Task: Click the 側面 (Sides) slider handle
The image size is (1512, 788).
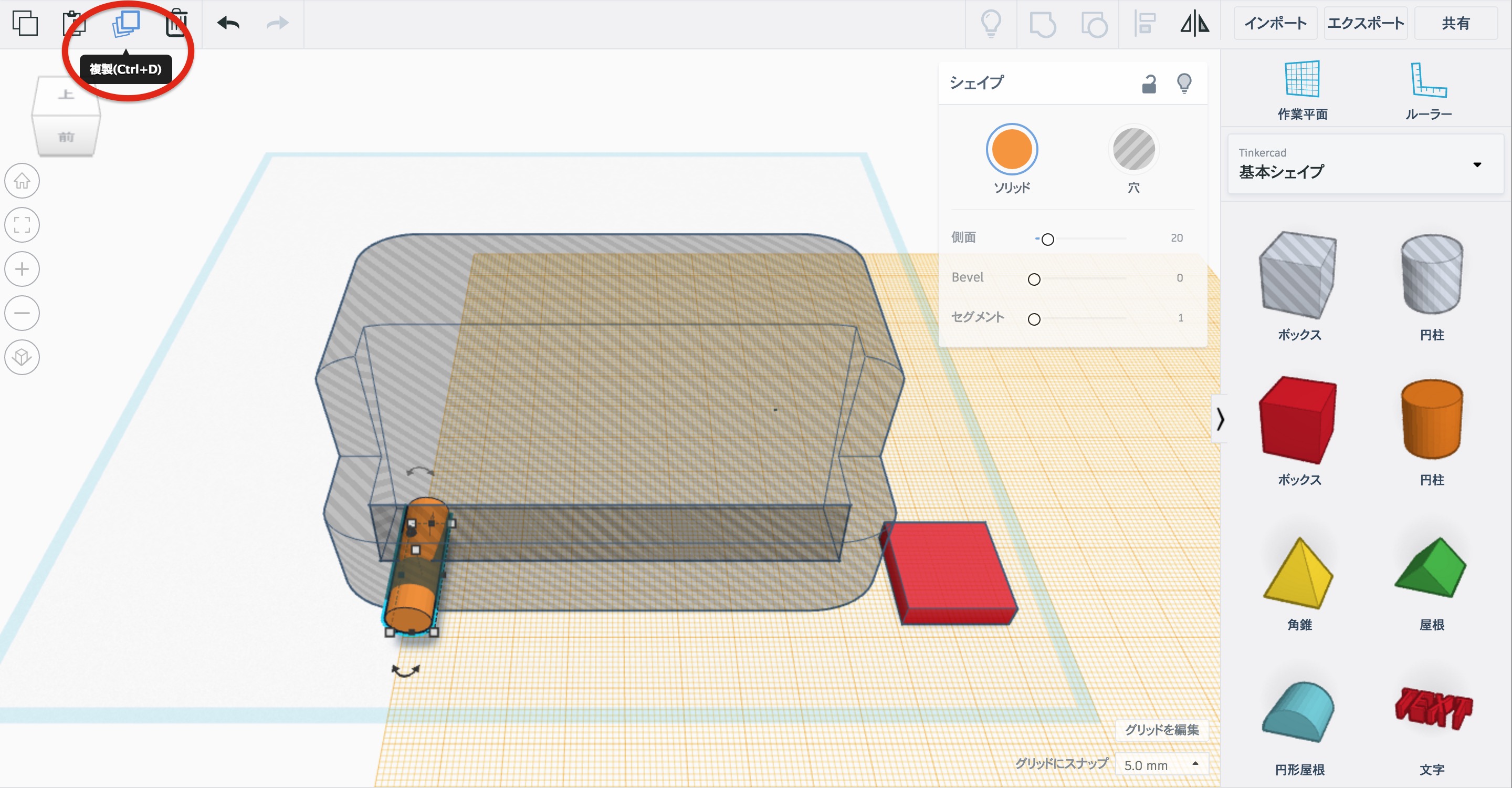Action: [1048, 239]
